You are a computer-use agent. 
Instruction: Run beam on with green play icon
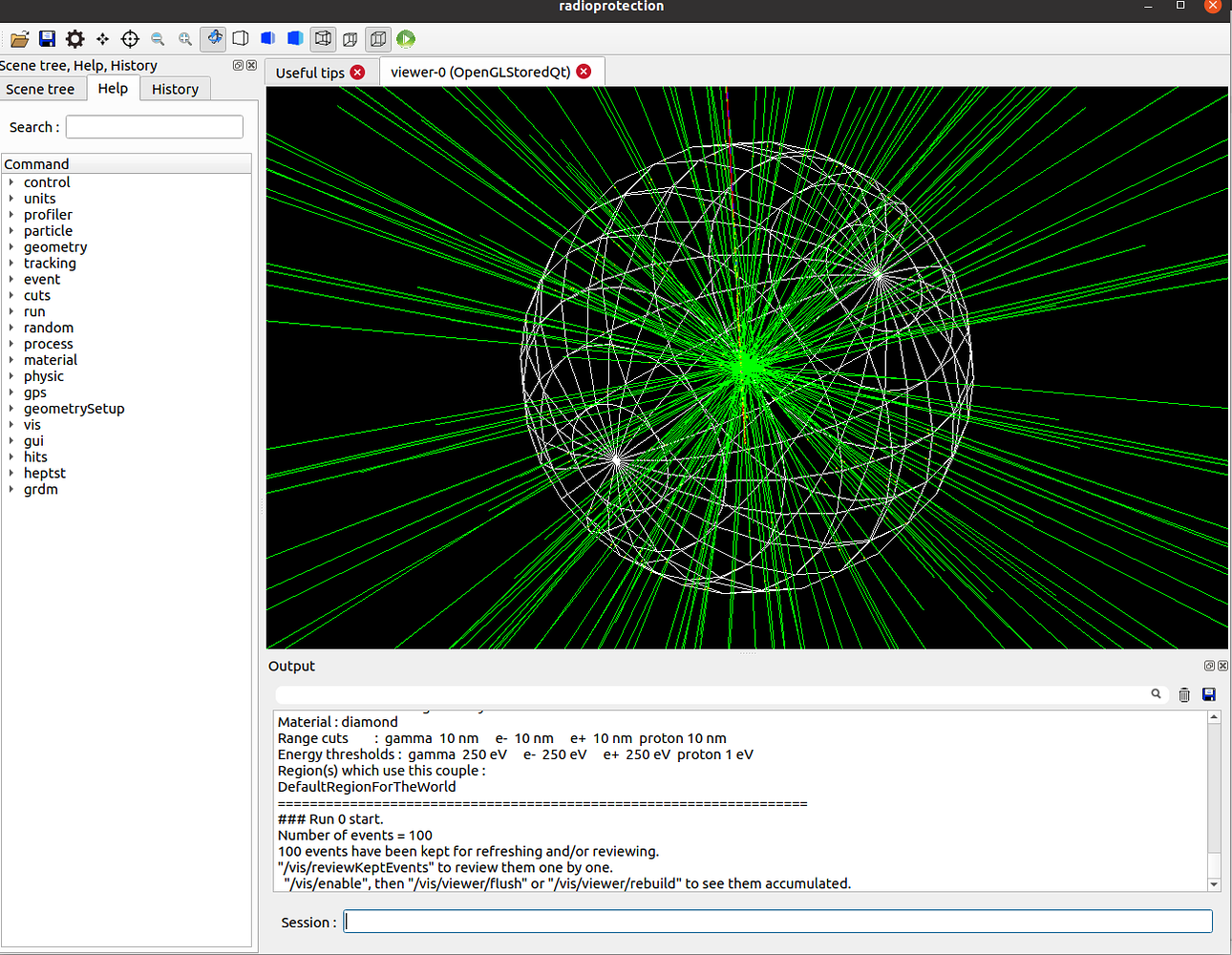pos(405,38)
